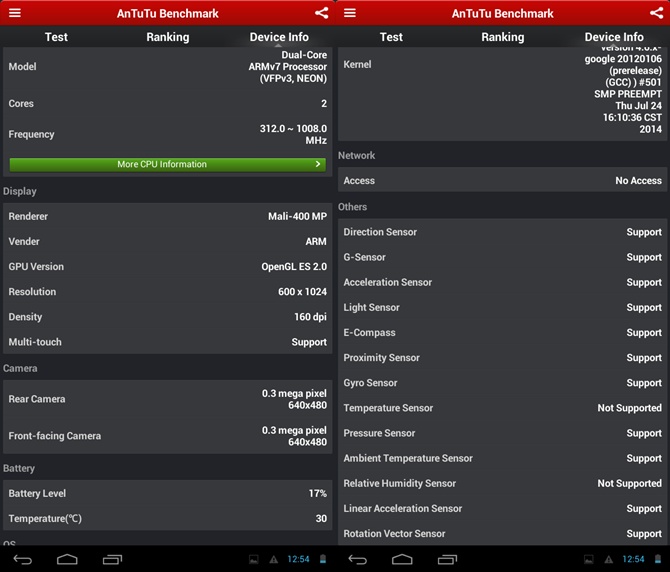The width and height of the screenshot is (670, 572).
Task: Tap Density row 160 dpi
Action: click(168, 317)
